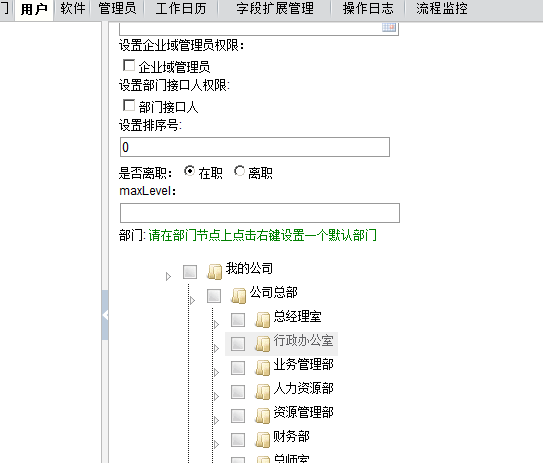Switch to the 操作日志 tab

pyautogui.click(x=368, y=9)
